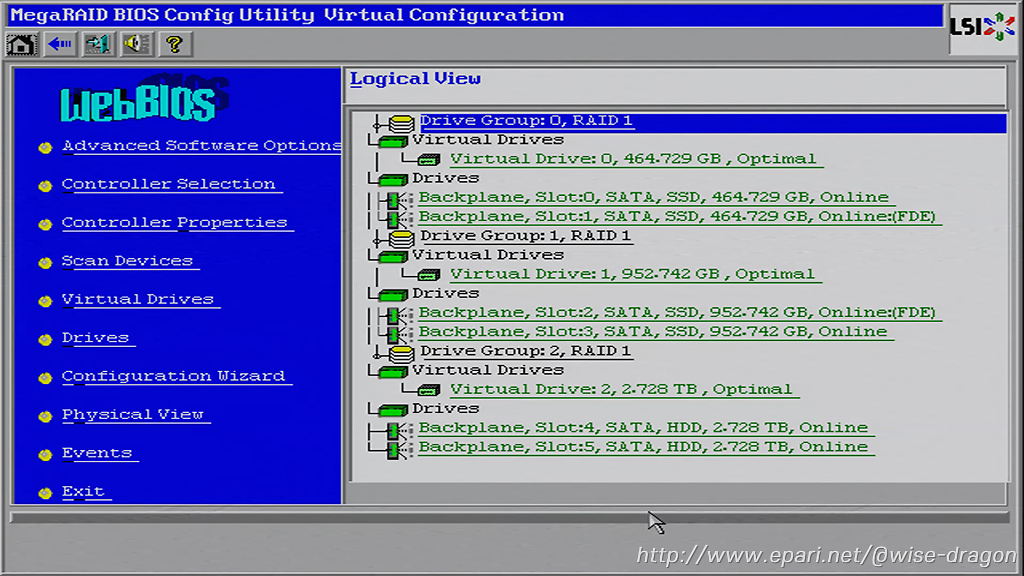Collapse Drives folder under Drive Group 1
Viewport: 1024px width, 576px height.
(x=393, y=295)
